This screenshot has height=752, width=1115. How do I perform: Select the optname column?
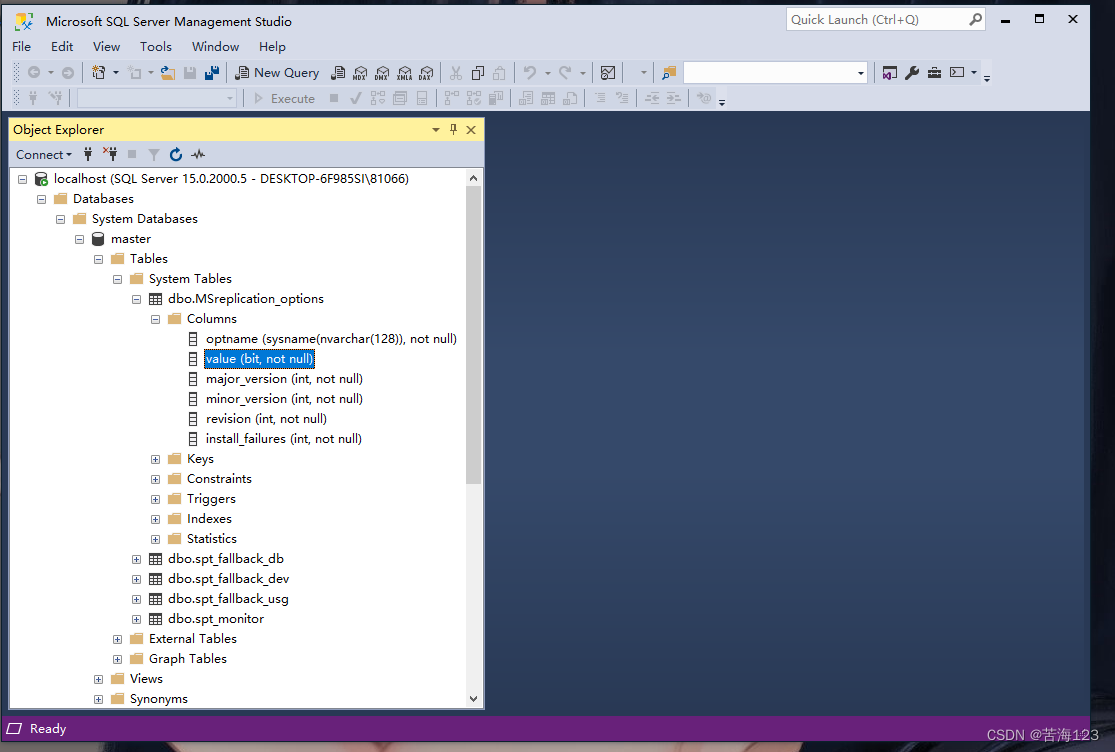331,339
